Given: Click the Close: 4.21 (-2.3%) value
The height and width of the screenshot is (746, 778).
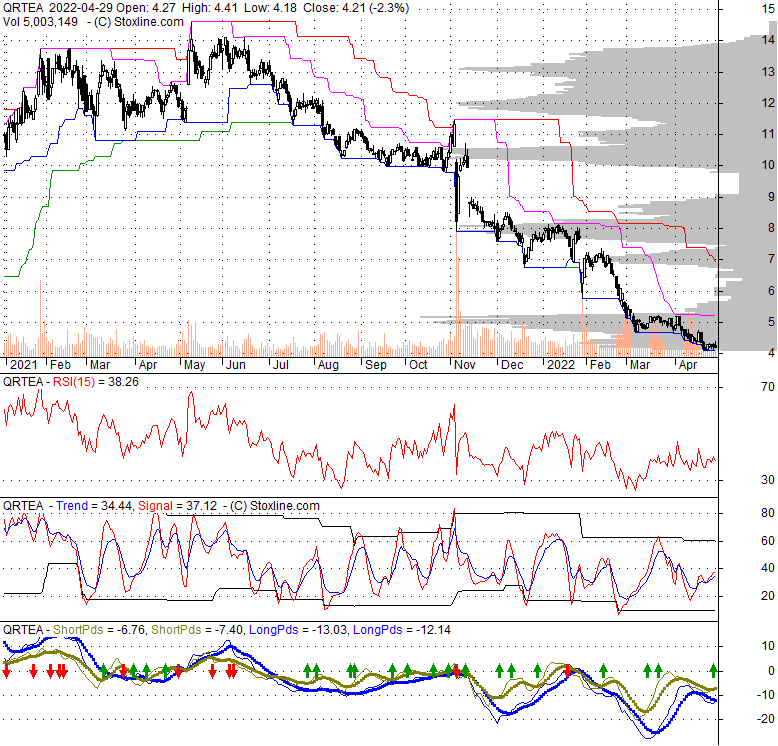Looking at the screenshot, I should tap(356, 8).
